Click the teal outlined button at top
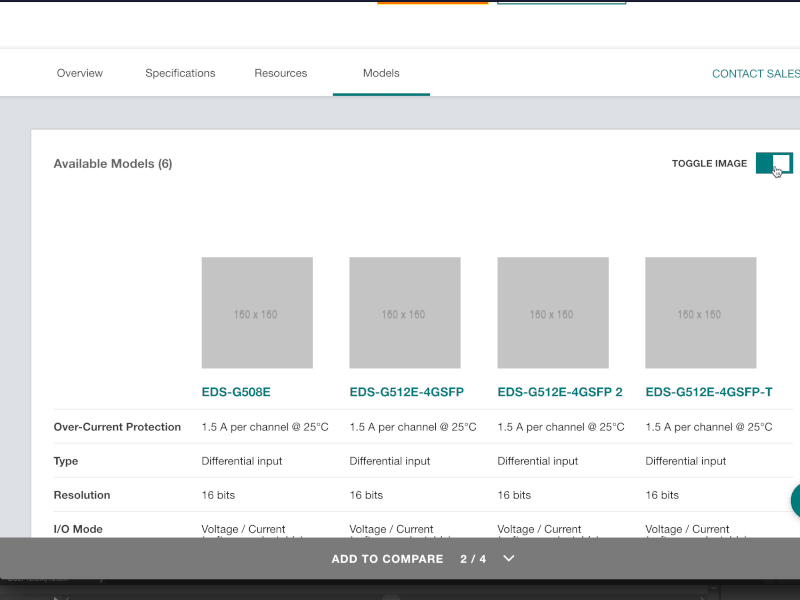 point(561,4)
